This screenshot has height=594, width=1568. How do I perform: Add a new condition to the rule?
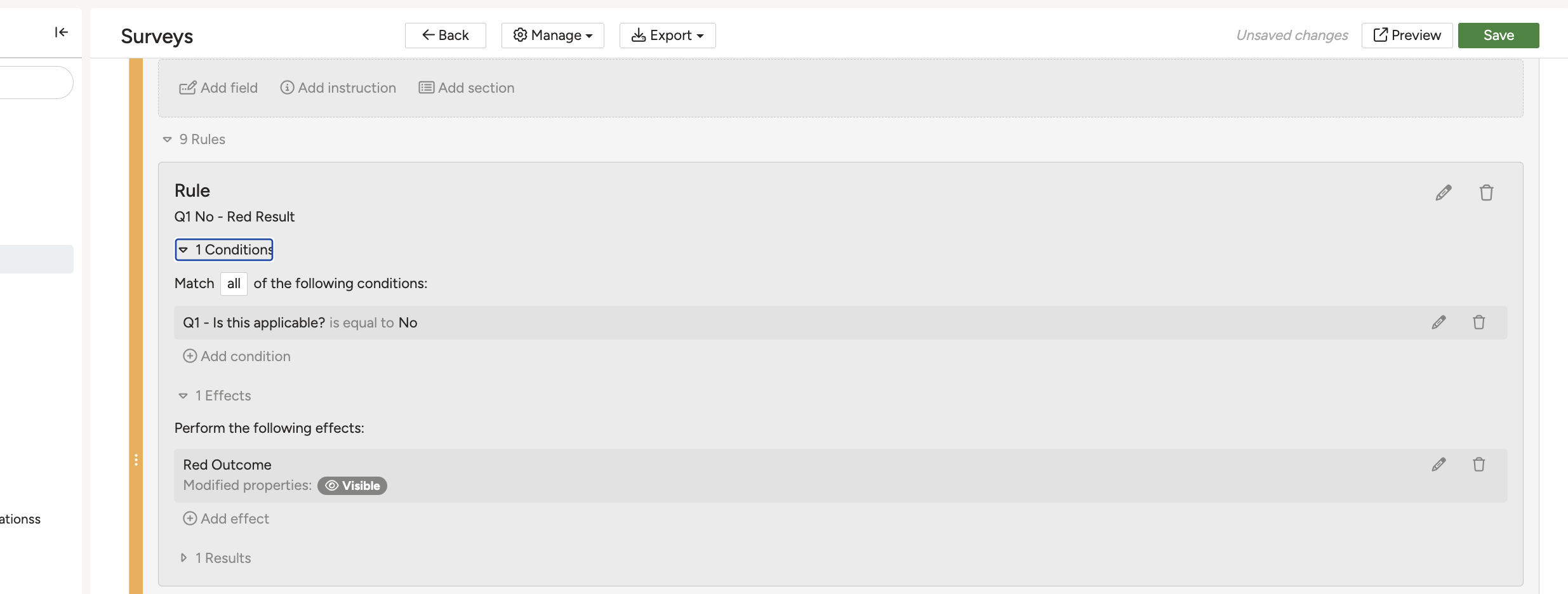pos(237,356)
